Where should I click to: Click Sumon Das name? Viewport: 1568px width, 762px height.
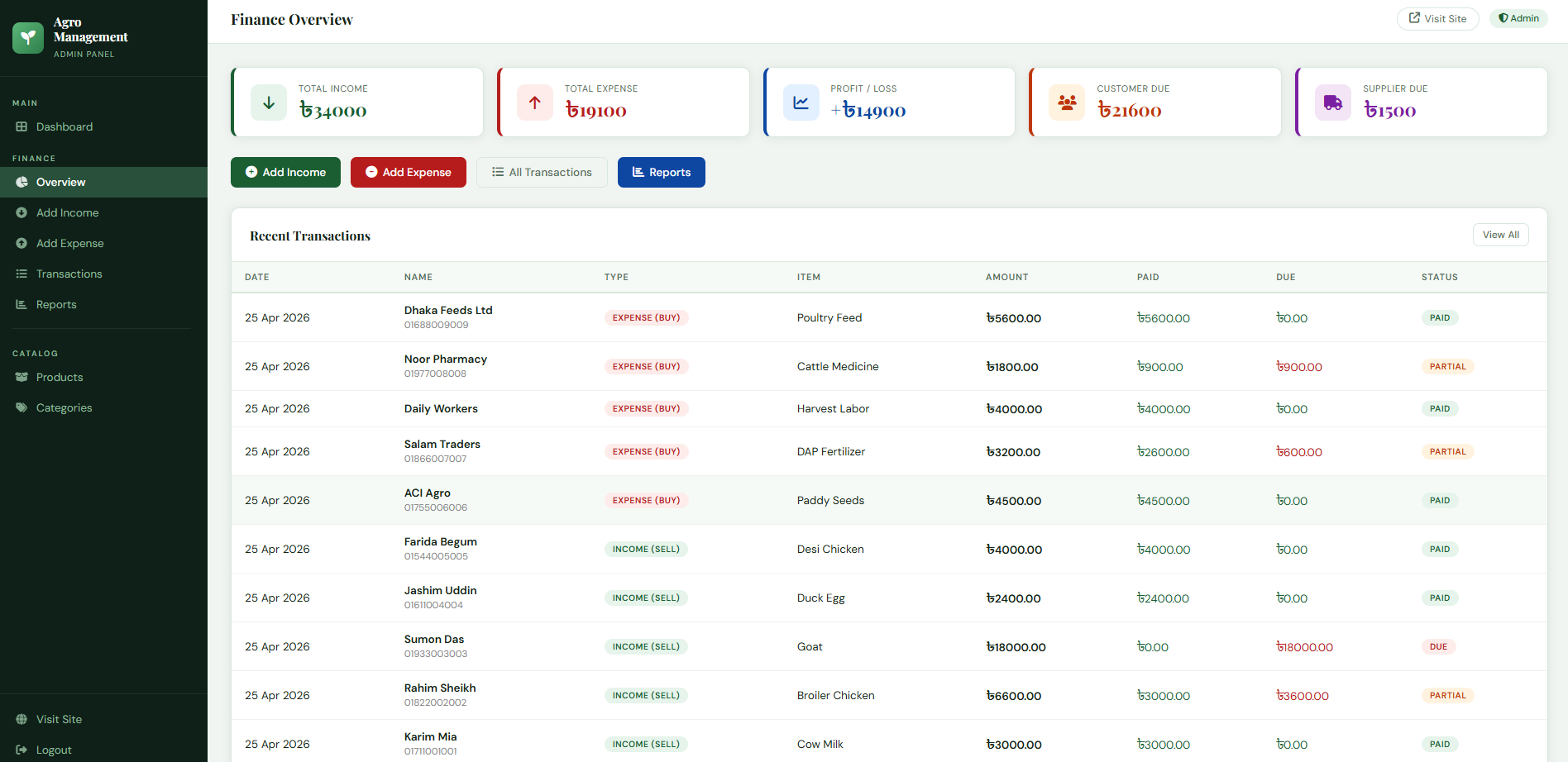tap(434, 639)
